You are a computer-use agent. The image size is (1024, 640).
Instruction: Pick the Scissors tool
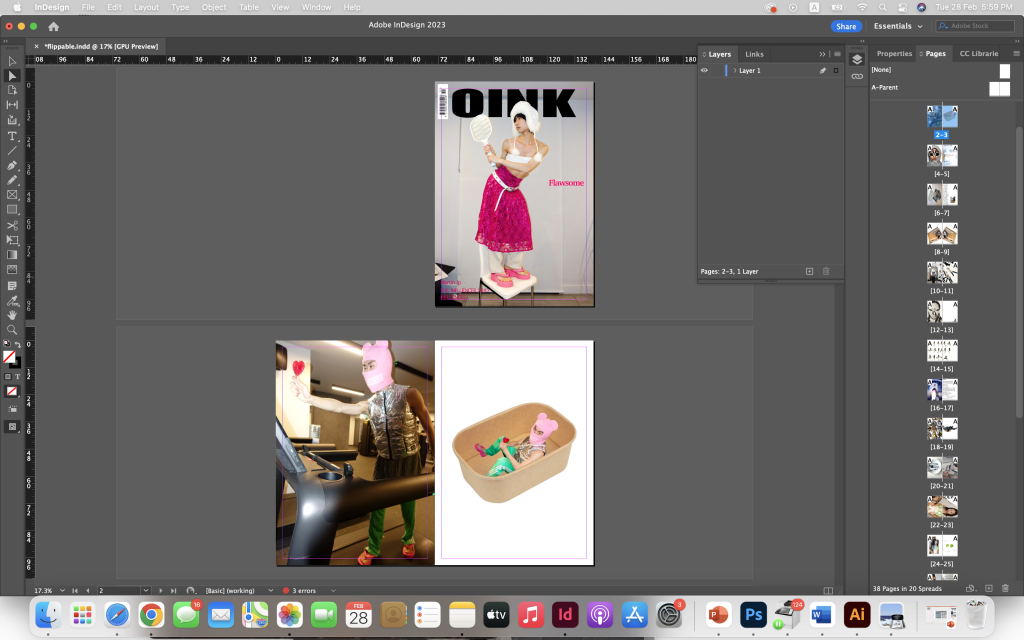(x=12, y=225)
